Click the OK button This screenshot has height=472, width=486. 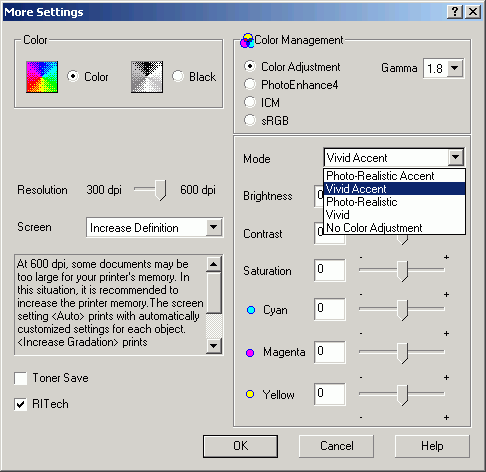click(240, 446)
